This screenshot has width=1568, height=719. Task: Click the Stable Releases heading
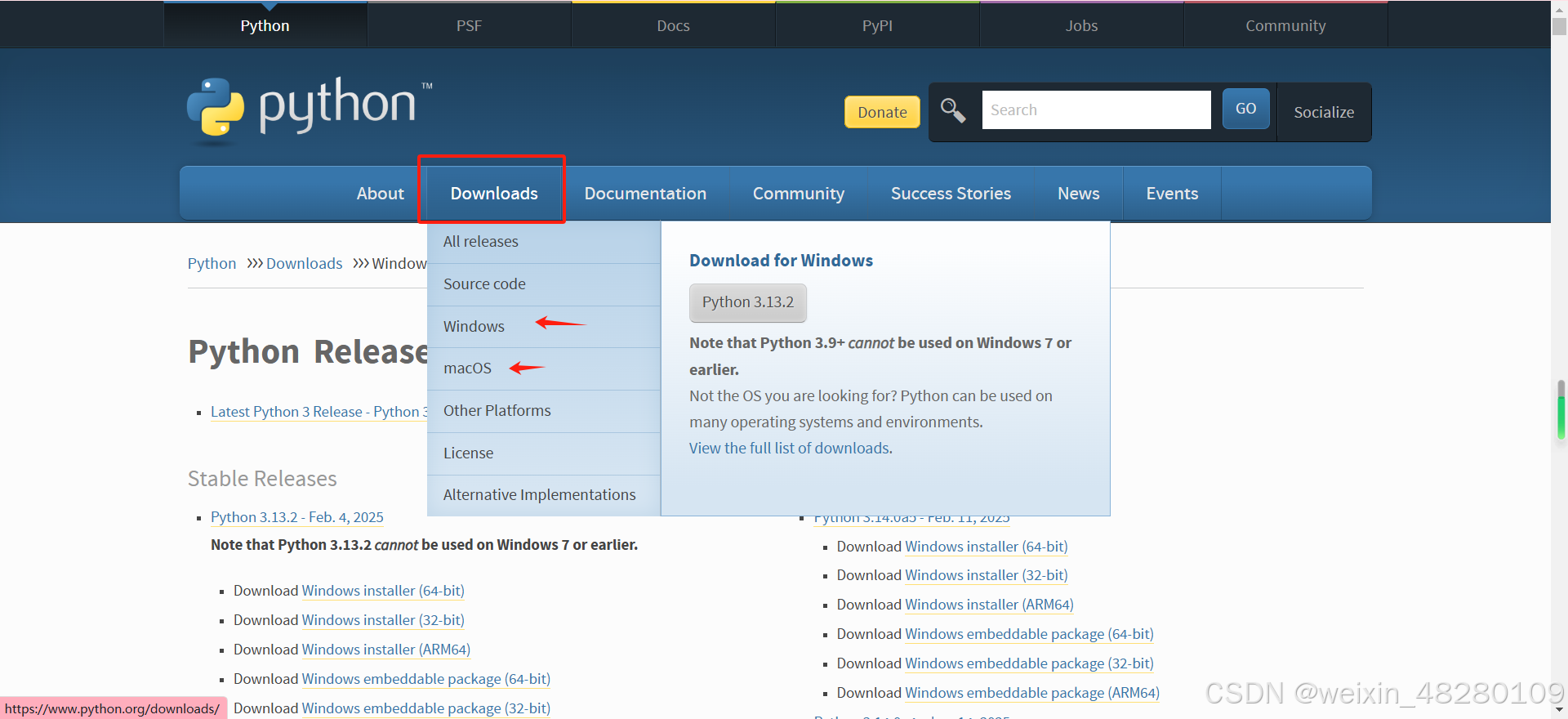[x=262, y=479]
